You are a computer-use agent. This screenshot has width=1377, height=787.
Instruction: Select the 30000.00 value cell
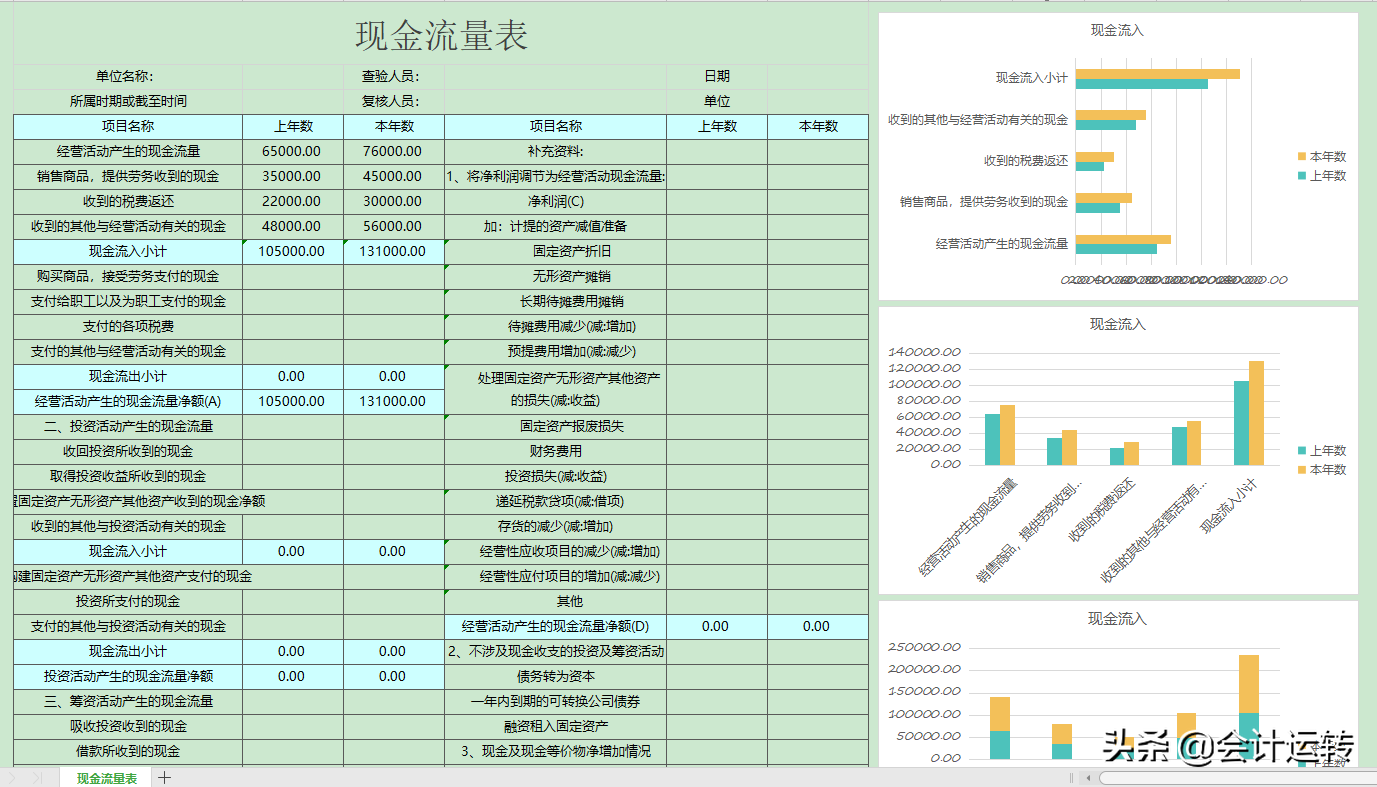393,201
